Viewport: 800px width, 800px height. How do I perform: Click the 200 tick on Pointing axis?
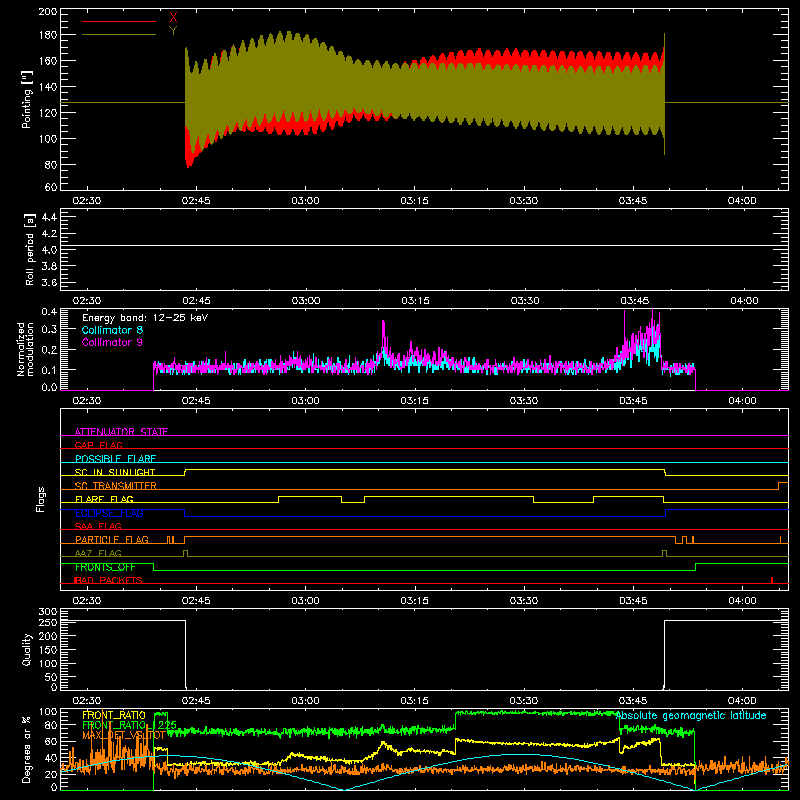[48, 11]
